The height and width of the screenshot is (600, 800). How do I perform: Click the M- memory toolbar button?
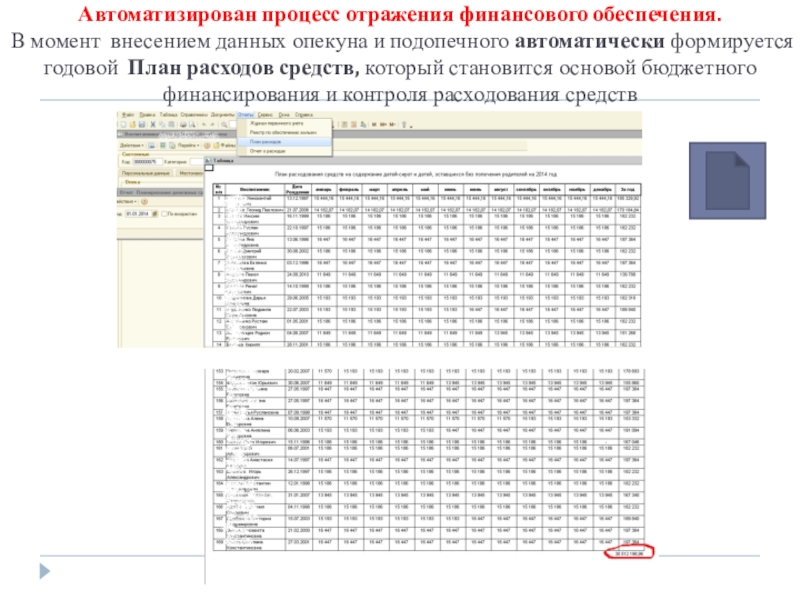392,124
